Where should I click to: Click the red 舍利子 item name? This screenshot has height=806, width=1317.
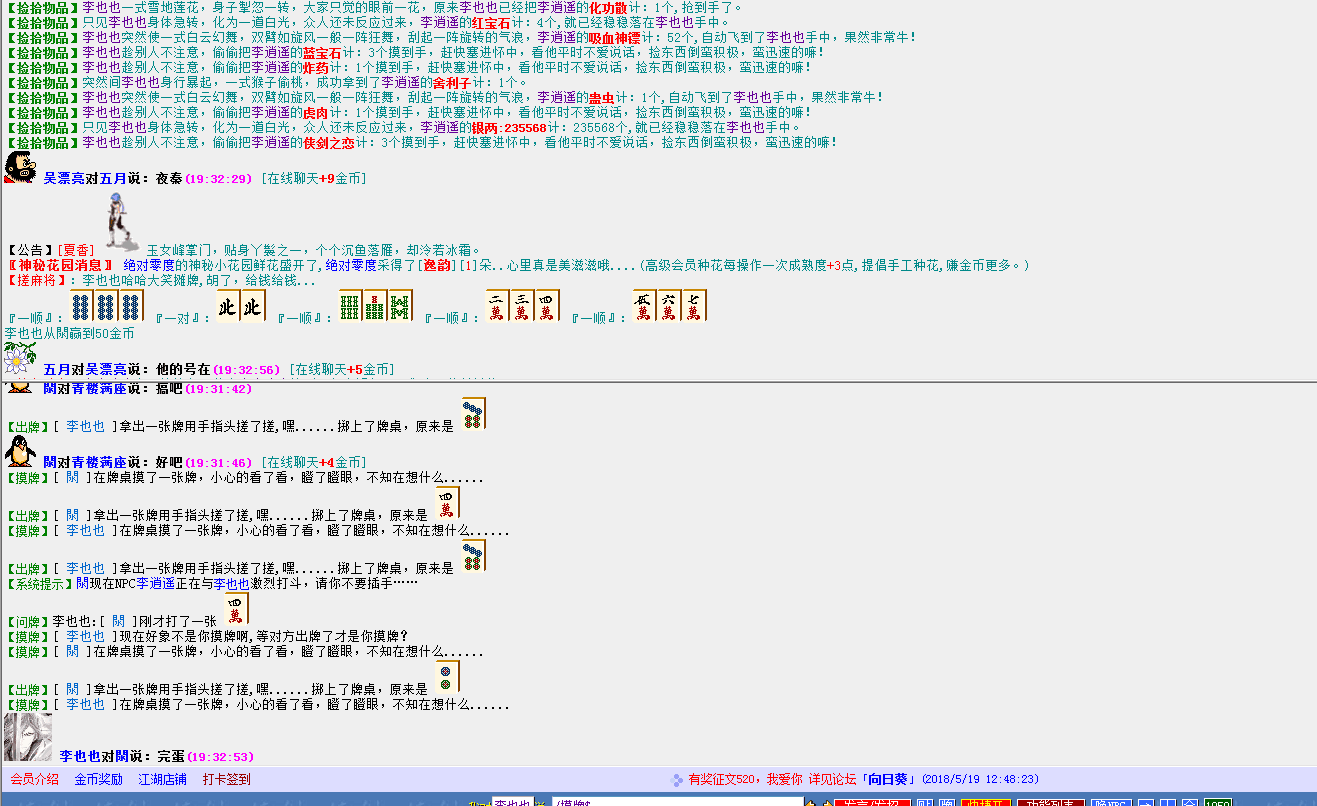pos(453,82)
